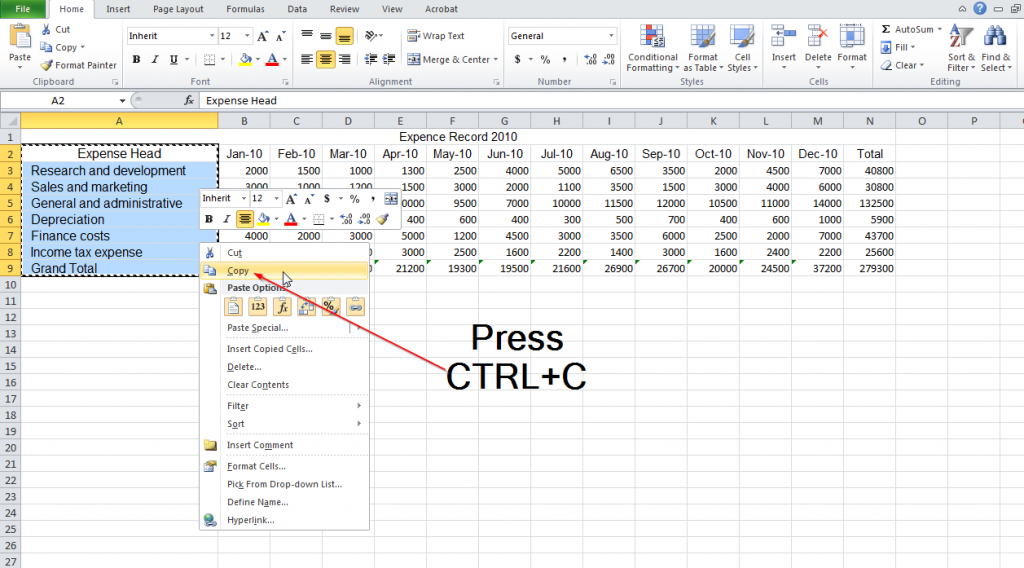Click the mini toolbar Format Painter brush
The image size is (1024, 568).
click(x=383, y=219)
